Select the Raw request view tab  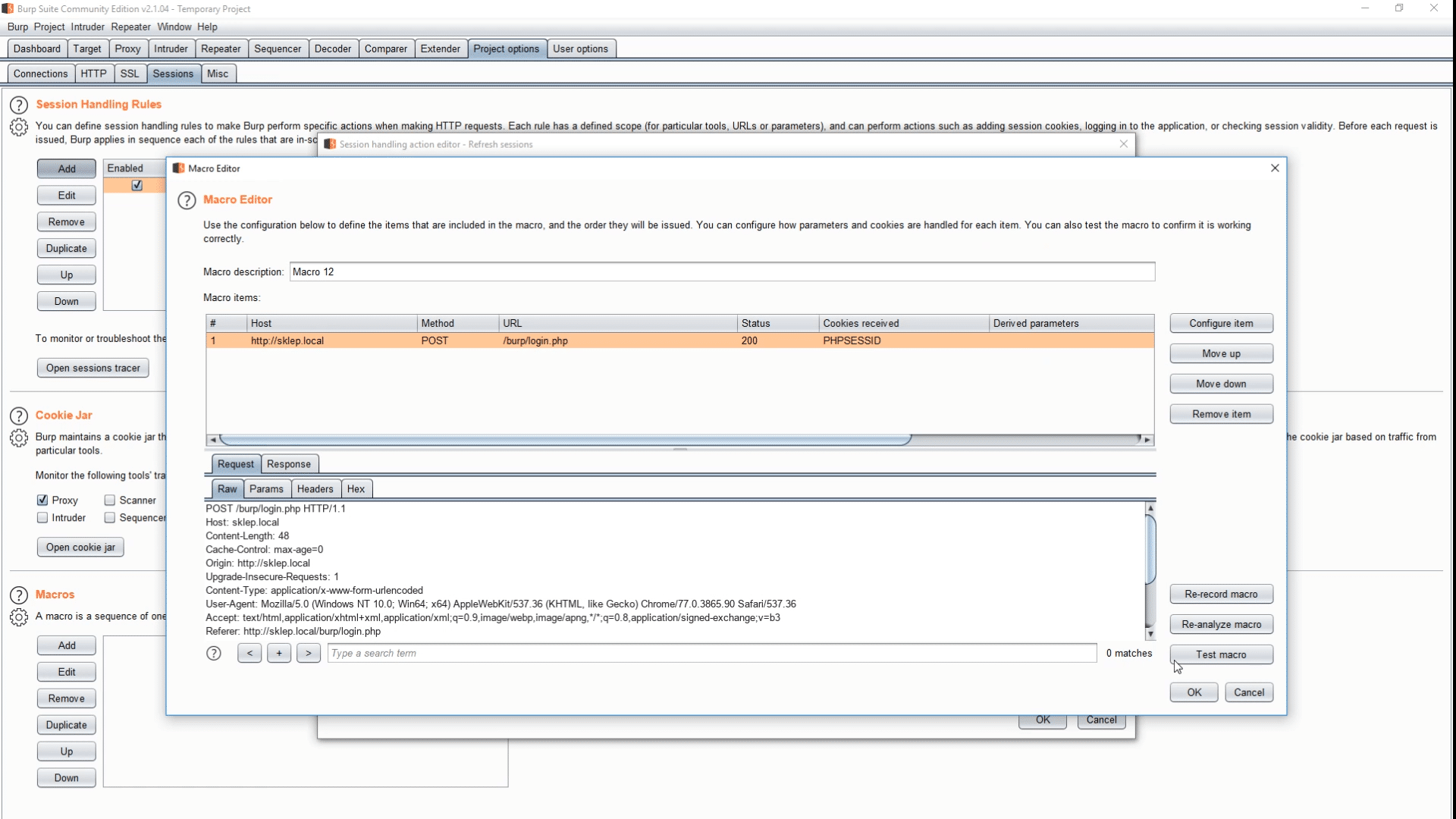[227, 489]
